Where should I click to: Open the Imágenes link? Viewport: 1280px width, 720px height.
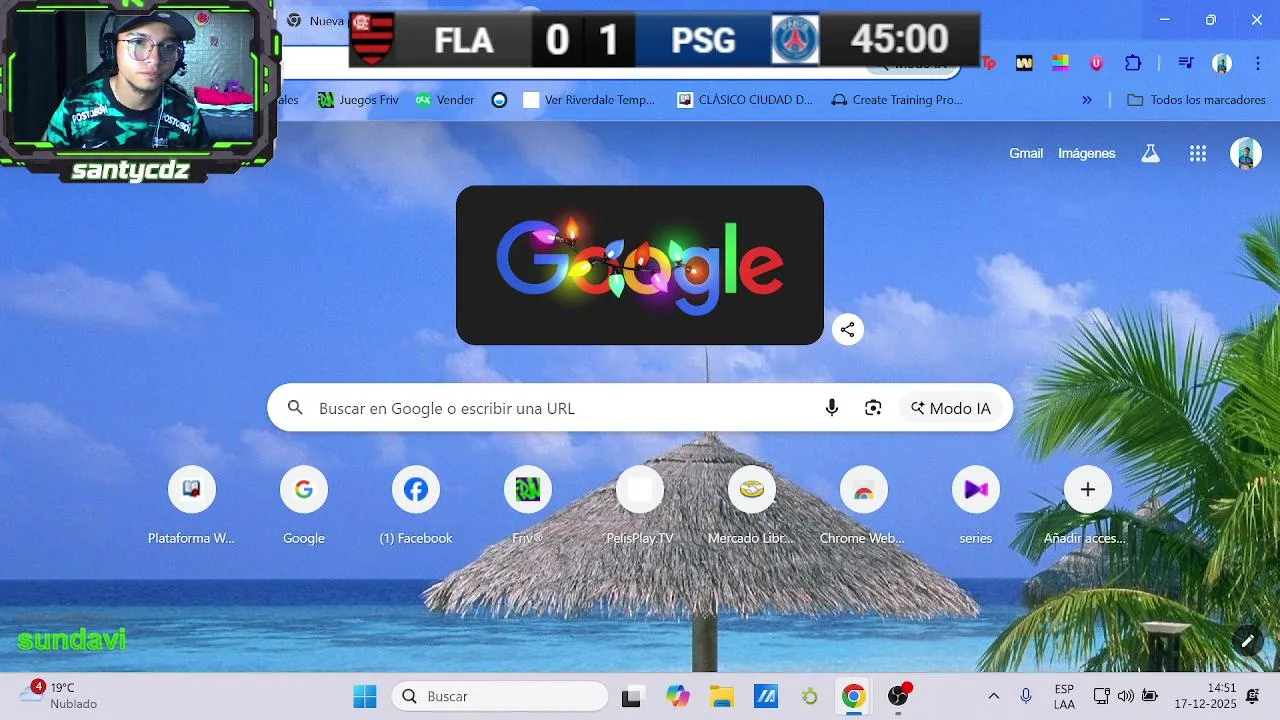coord(1086,153)
